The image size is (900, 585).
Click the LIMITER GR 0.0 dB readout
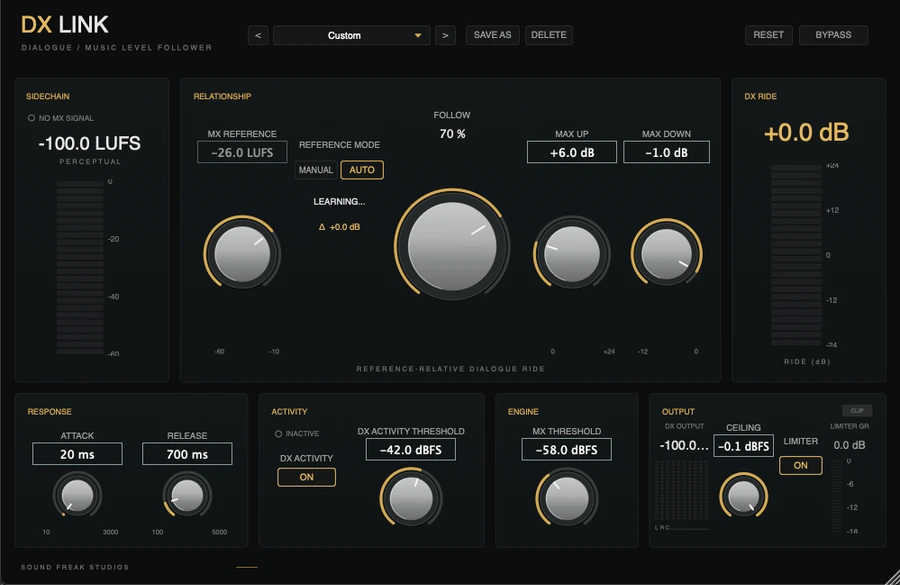coord(849,445)
